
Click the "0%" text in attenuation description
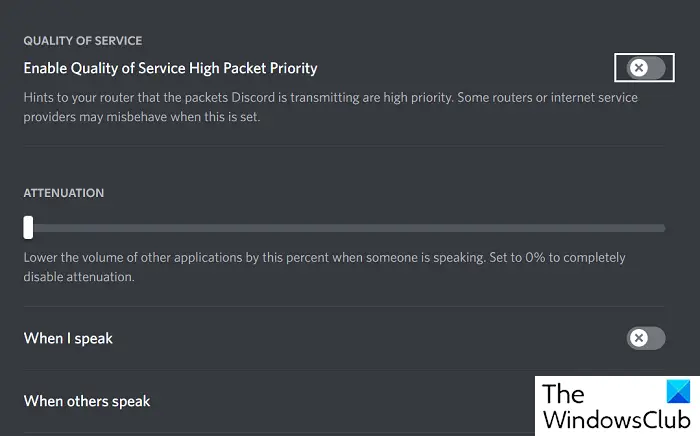(x=535, y=257)
